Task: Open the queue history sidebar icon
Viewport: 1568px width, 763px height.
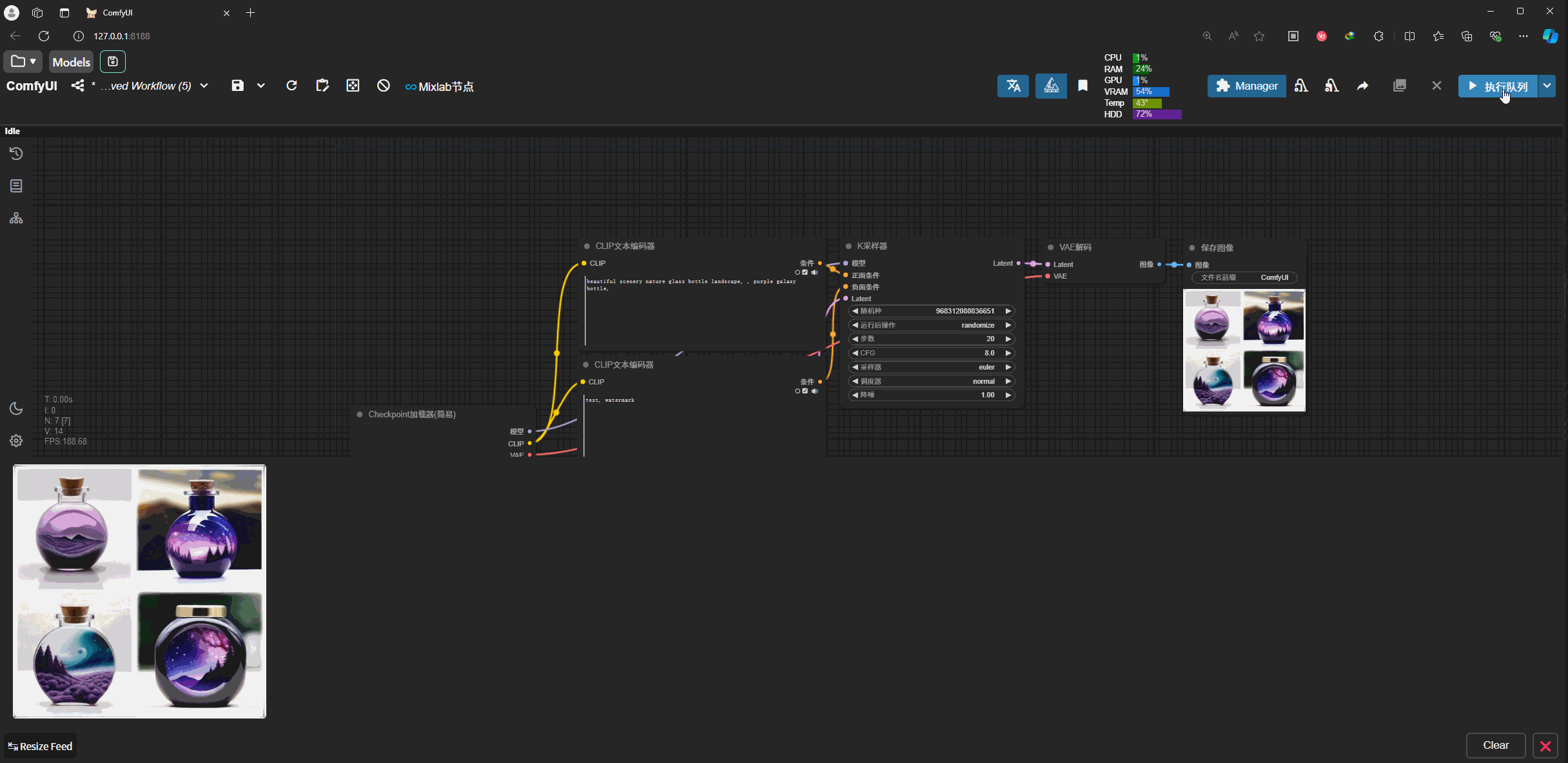Action: (16, 154)
